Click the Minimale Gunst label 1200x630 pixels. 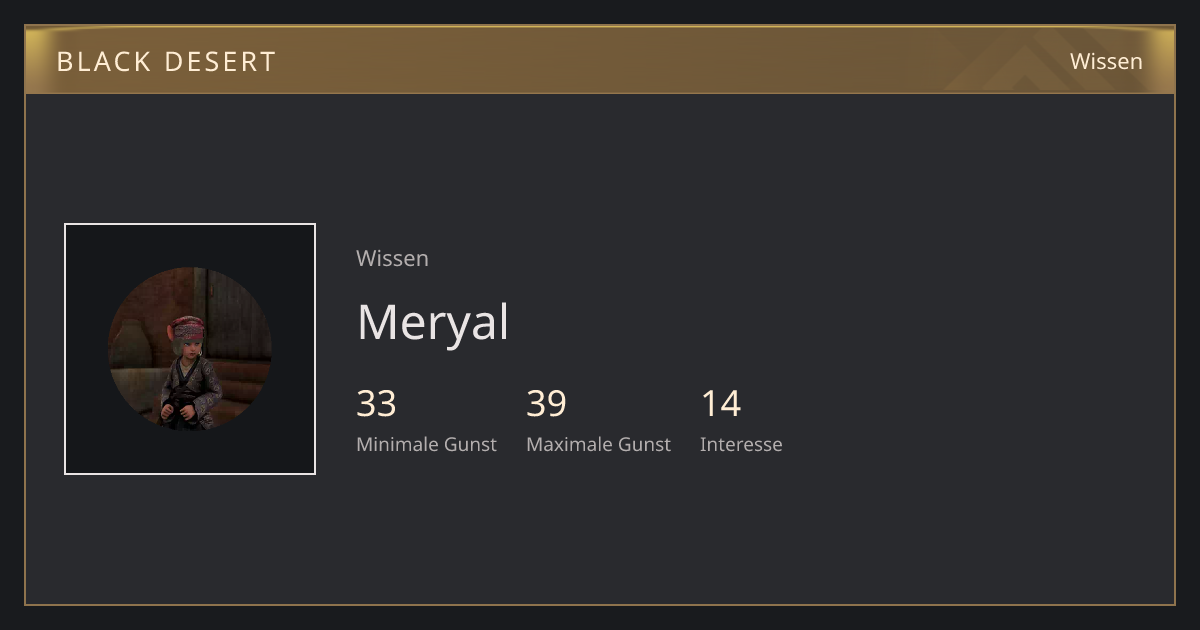[x=426, y=444]
